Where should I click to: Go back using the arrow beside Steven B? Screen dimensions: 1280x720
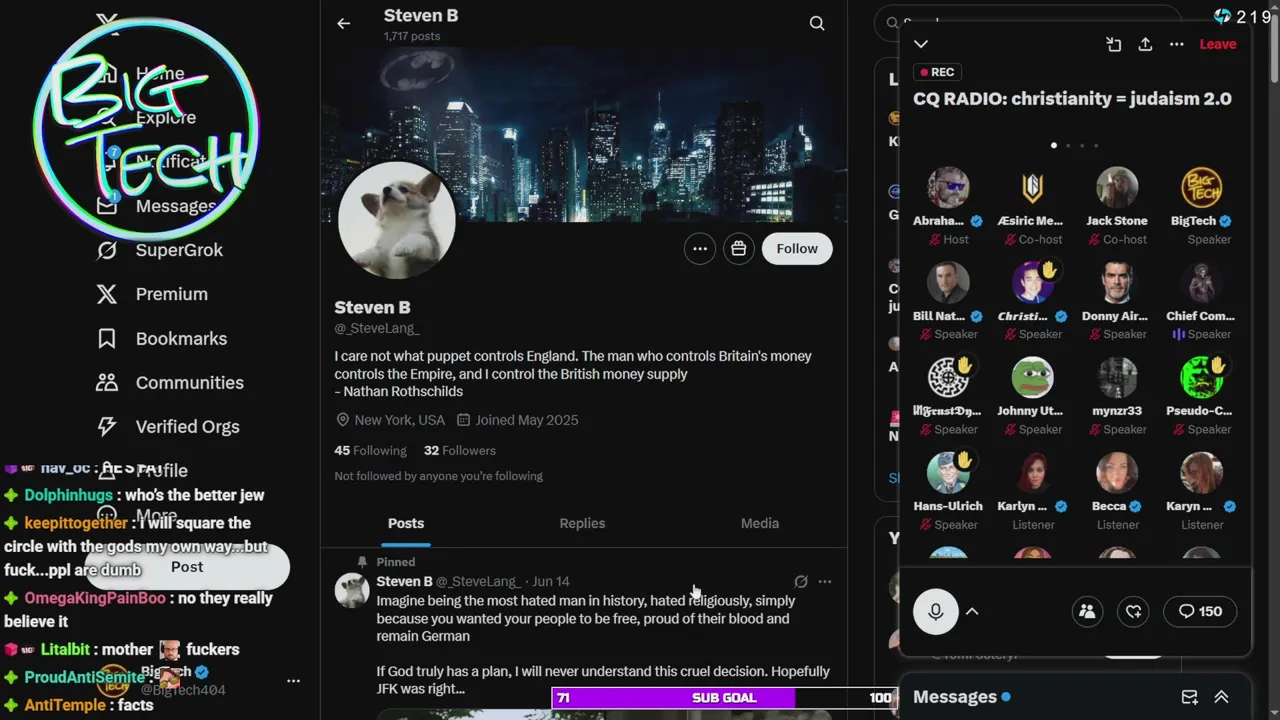tap(343, 24)
